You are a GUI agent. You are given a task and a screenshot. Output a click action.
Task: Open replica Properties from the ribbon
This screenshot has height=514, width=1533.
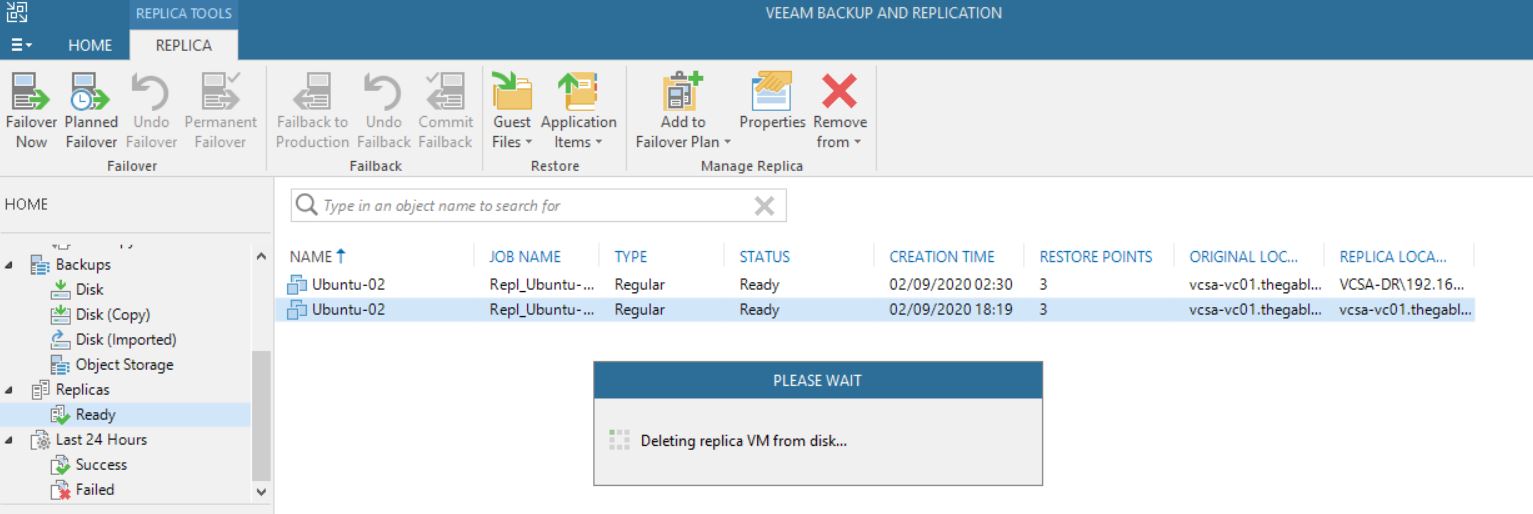pos(772,100)
